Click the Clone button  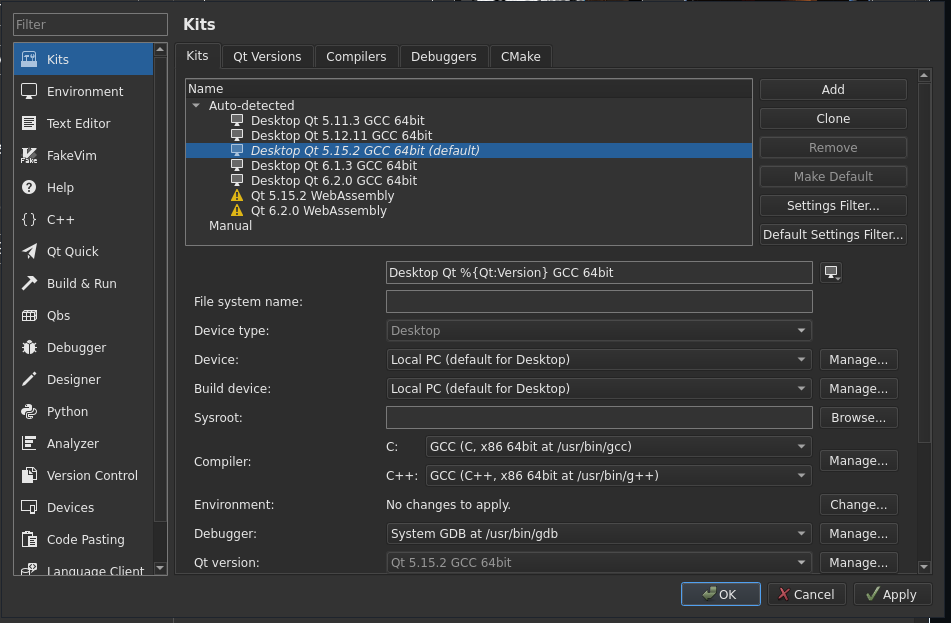(x=832, y=118)
